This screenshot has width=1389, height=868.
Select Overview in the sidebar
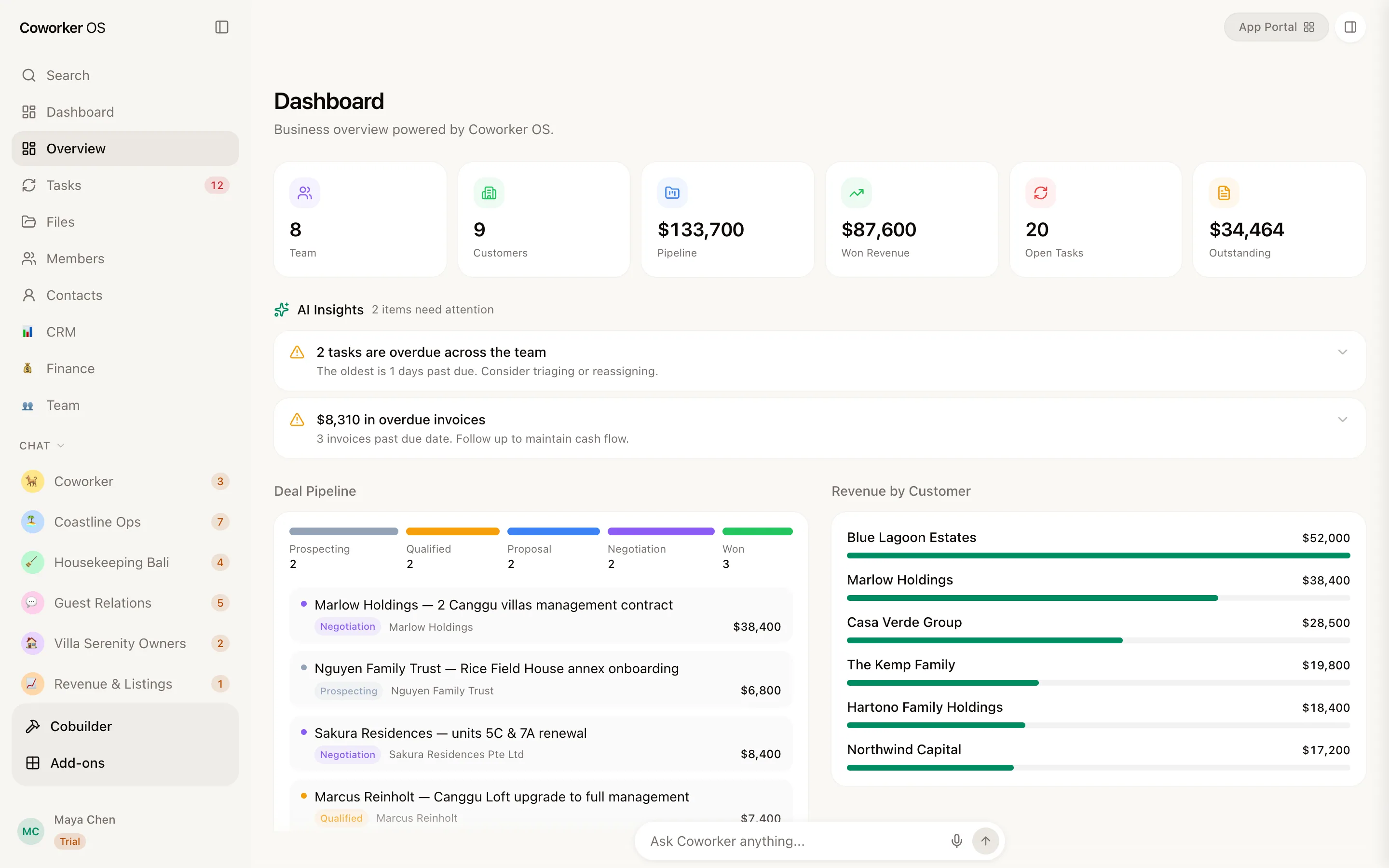pyautogui.click(x=125, y=149)
